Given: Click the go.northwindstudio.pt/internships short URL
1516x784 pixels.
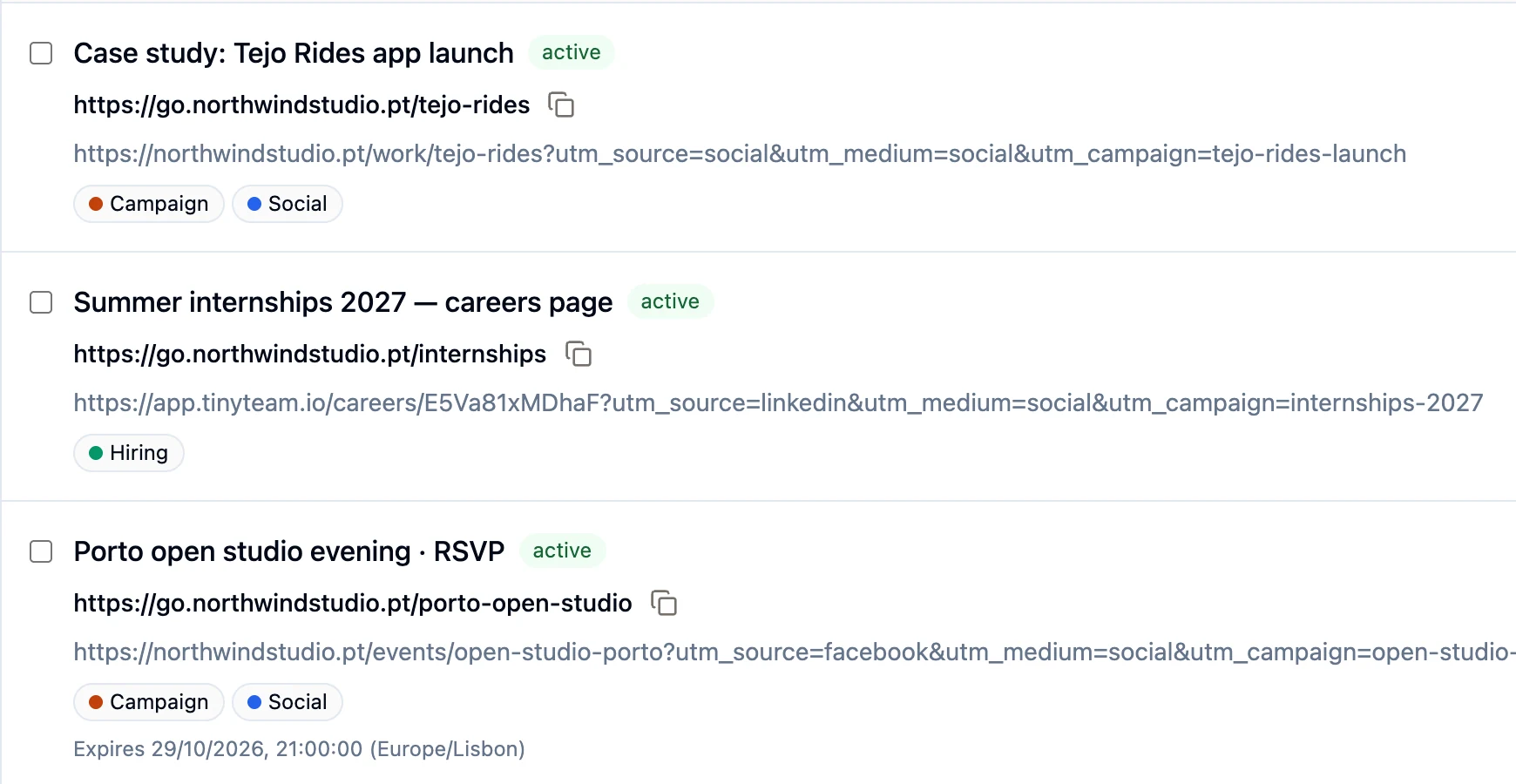Looking at the screenshot, I should tap(310, 354).
